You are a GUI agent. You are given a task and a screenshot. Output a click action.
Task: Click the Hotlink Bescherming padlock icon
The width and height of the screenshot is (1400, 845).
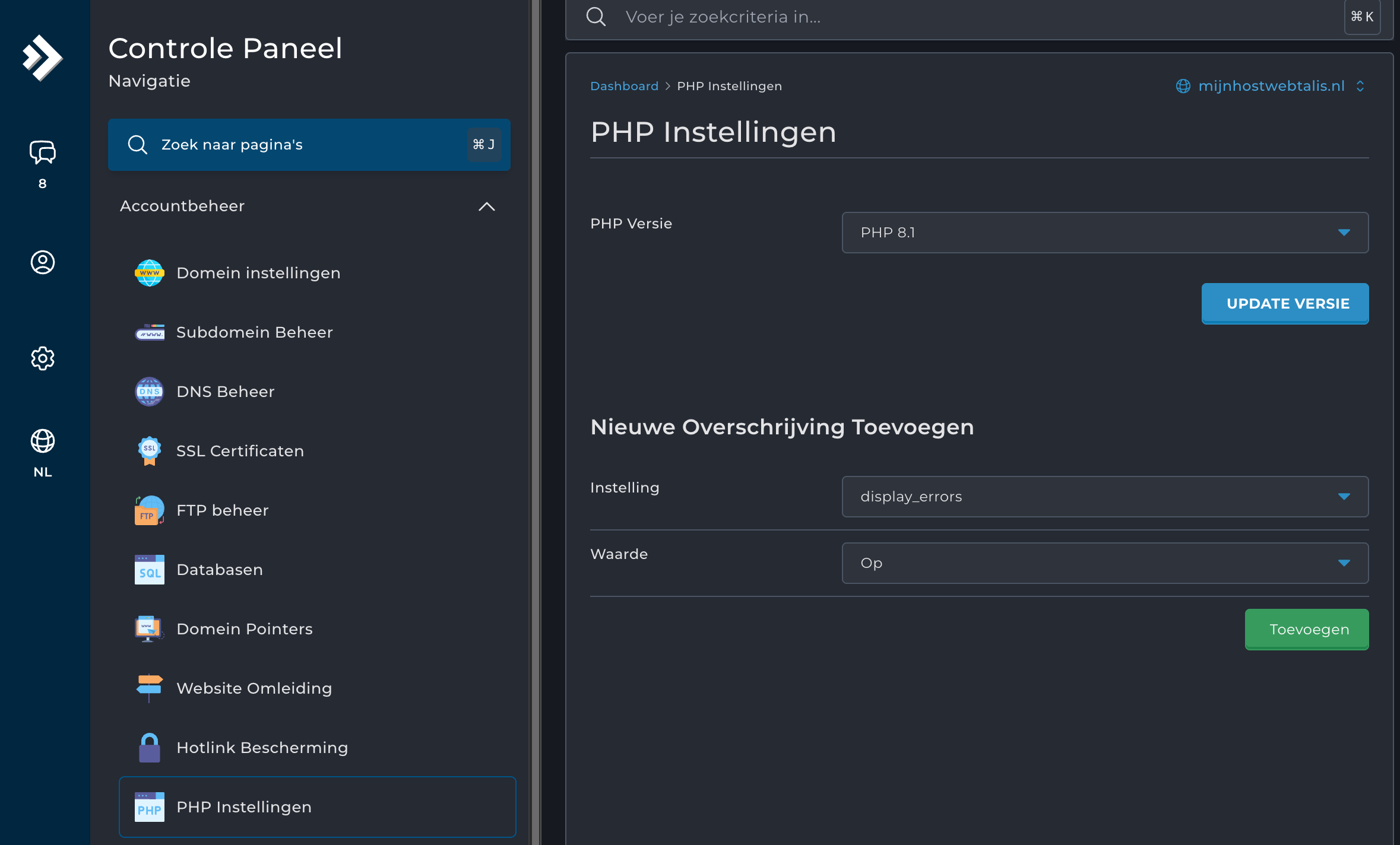150,748
